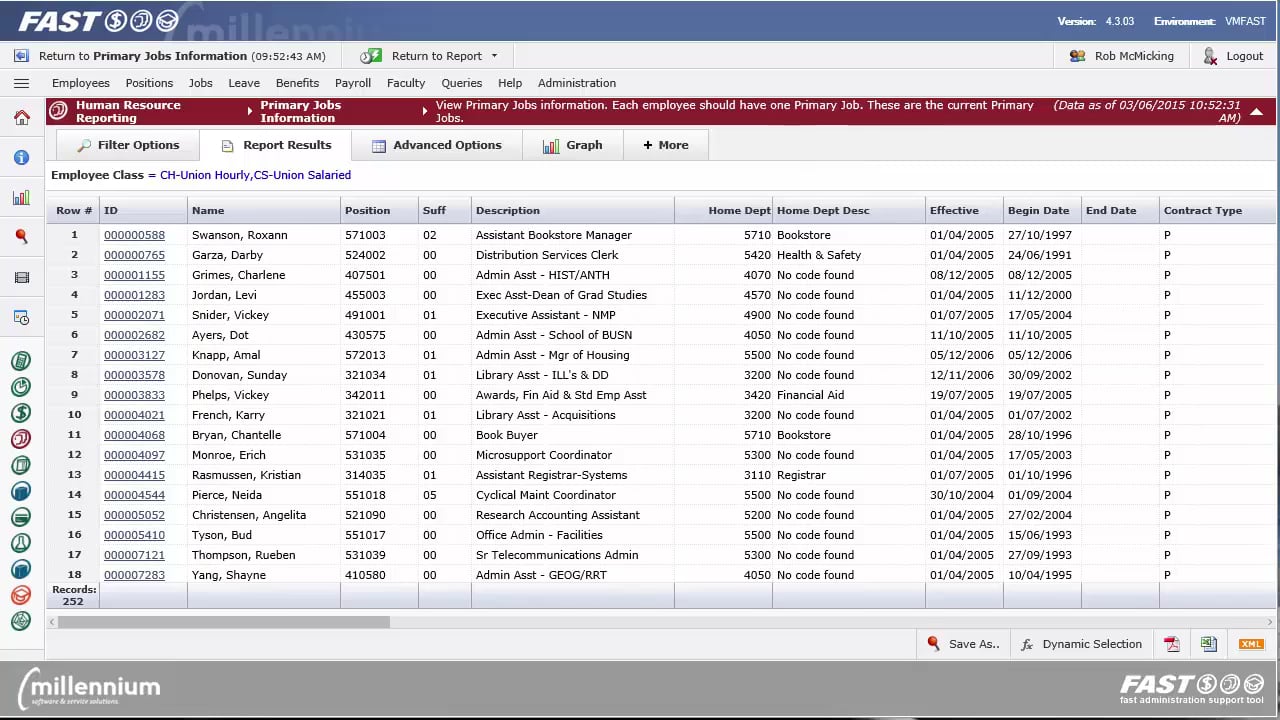This screenshot has height=720, width=1280.
Task: Open the blue information icon in sidebar
Action: 21,158
